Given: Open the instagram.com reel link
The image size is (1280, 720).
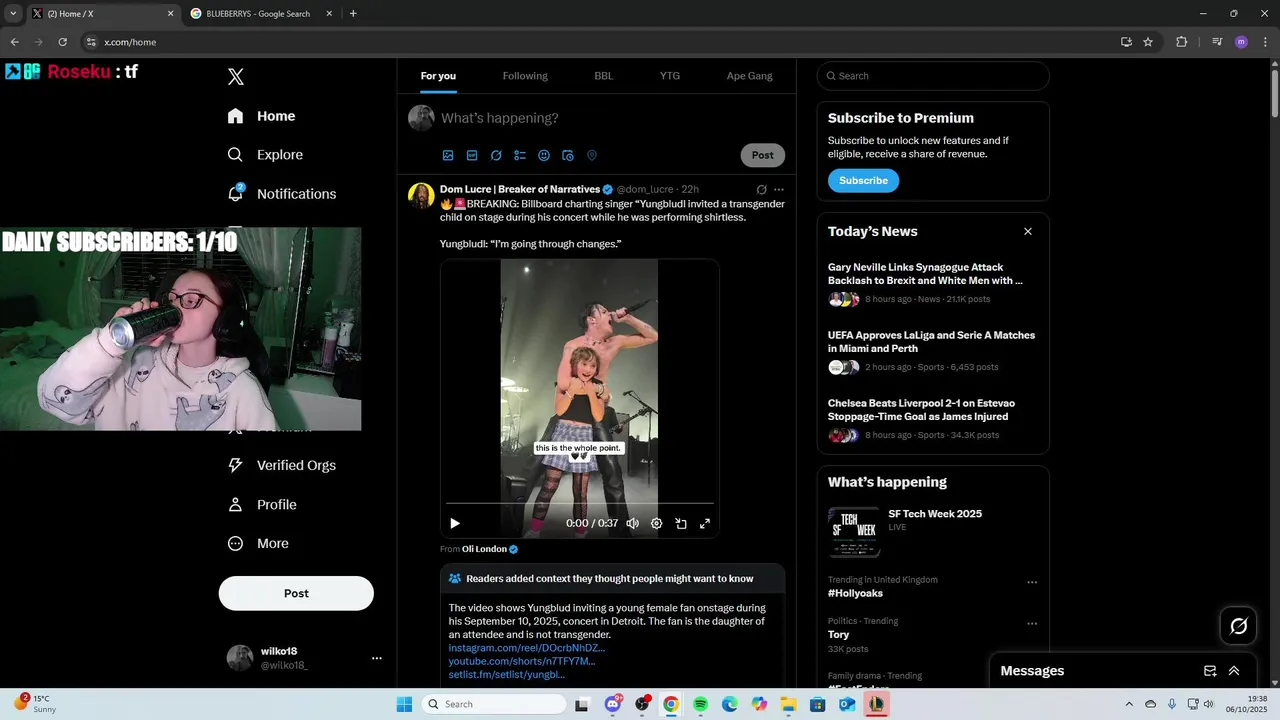Looking at the screenshot, I should (527, 648).
